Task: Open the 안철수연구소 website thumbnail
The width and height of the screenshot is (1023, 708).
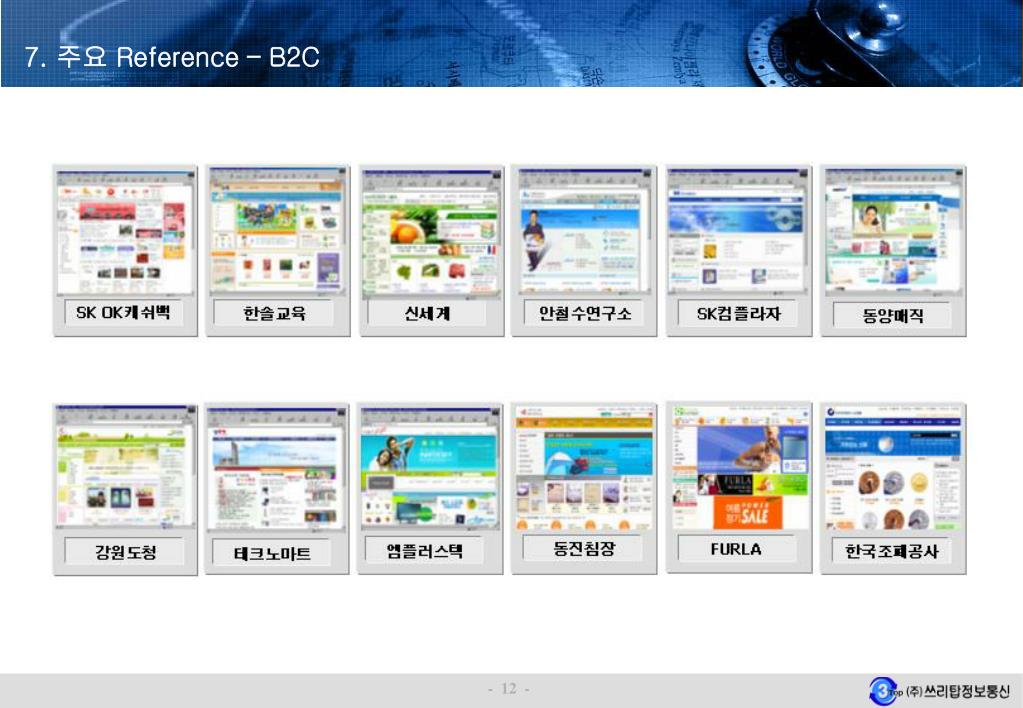Action: pyautogui.click(x=585, y=231)
